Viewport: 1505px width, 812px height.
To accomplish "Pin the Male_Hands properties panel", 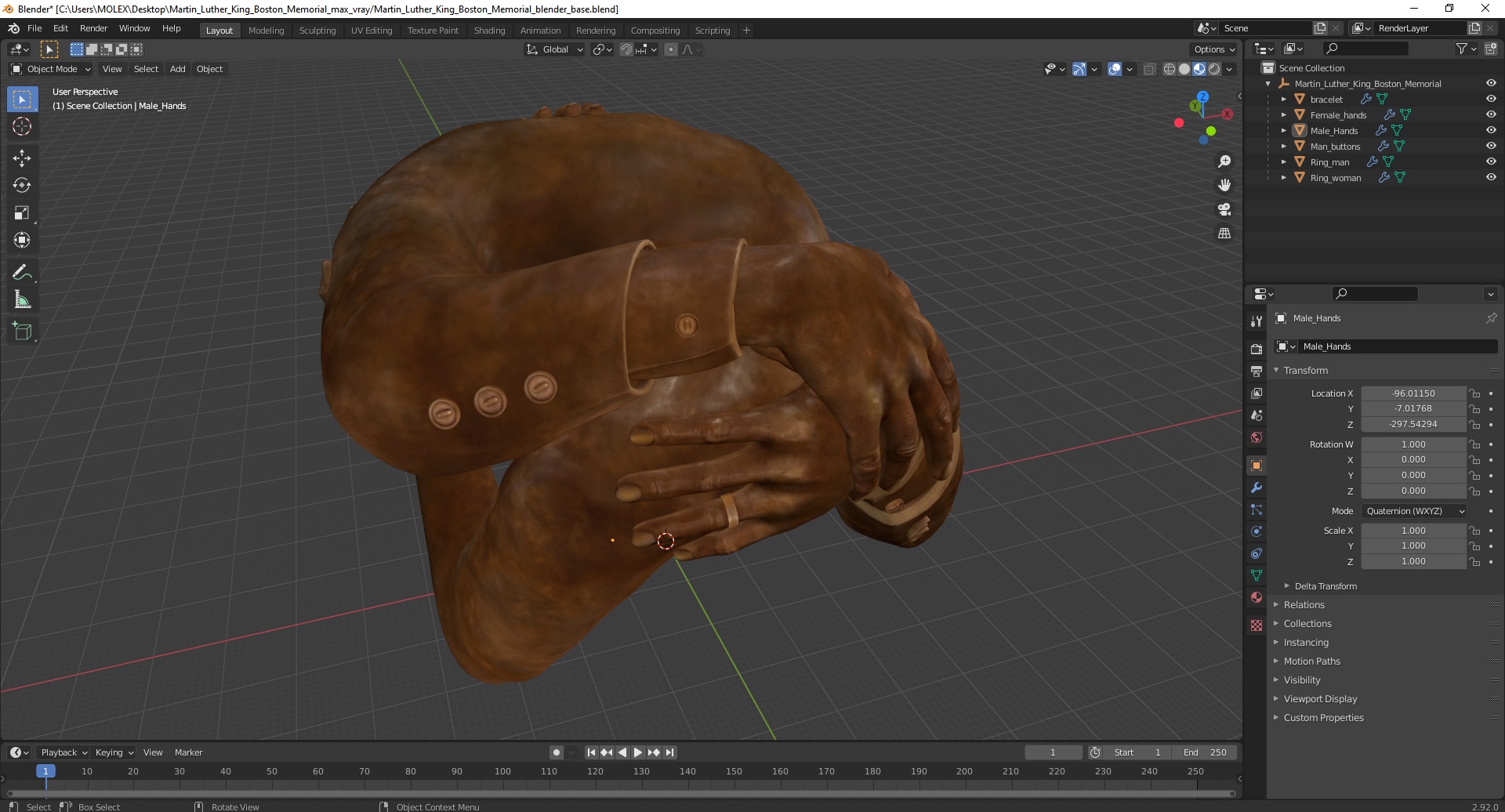I will (1491, 318).
